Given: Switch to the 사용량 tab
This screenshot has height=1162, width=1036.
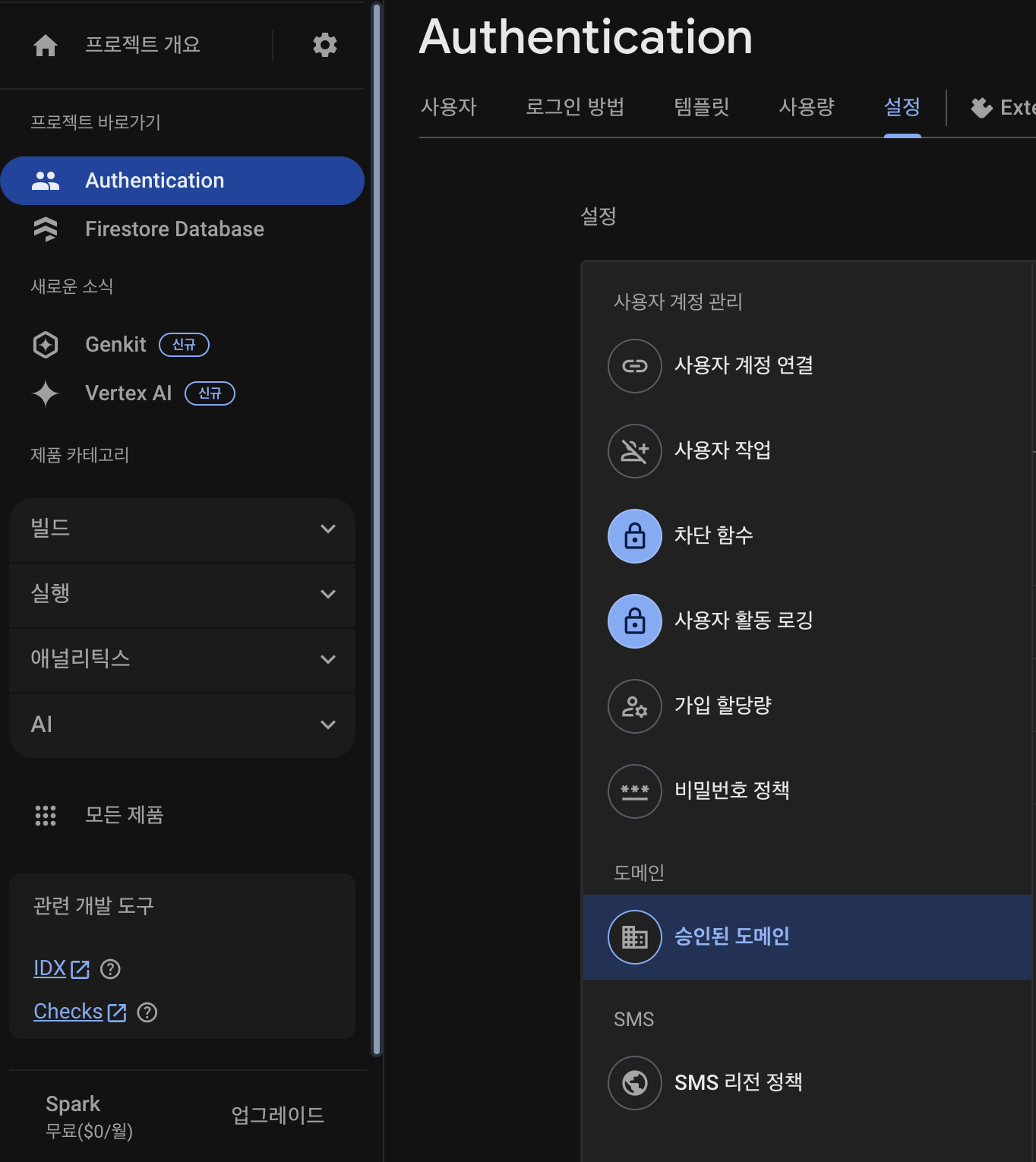Looking at the screenshot, I should (x=807, y=107).
